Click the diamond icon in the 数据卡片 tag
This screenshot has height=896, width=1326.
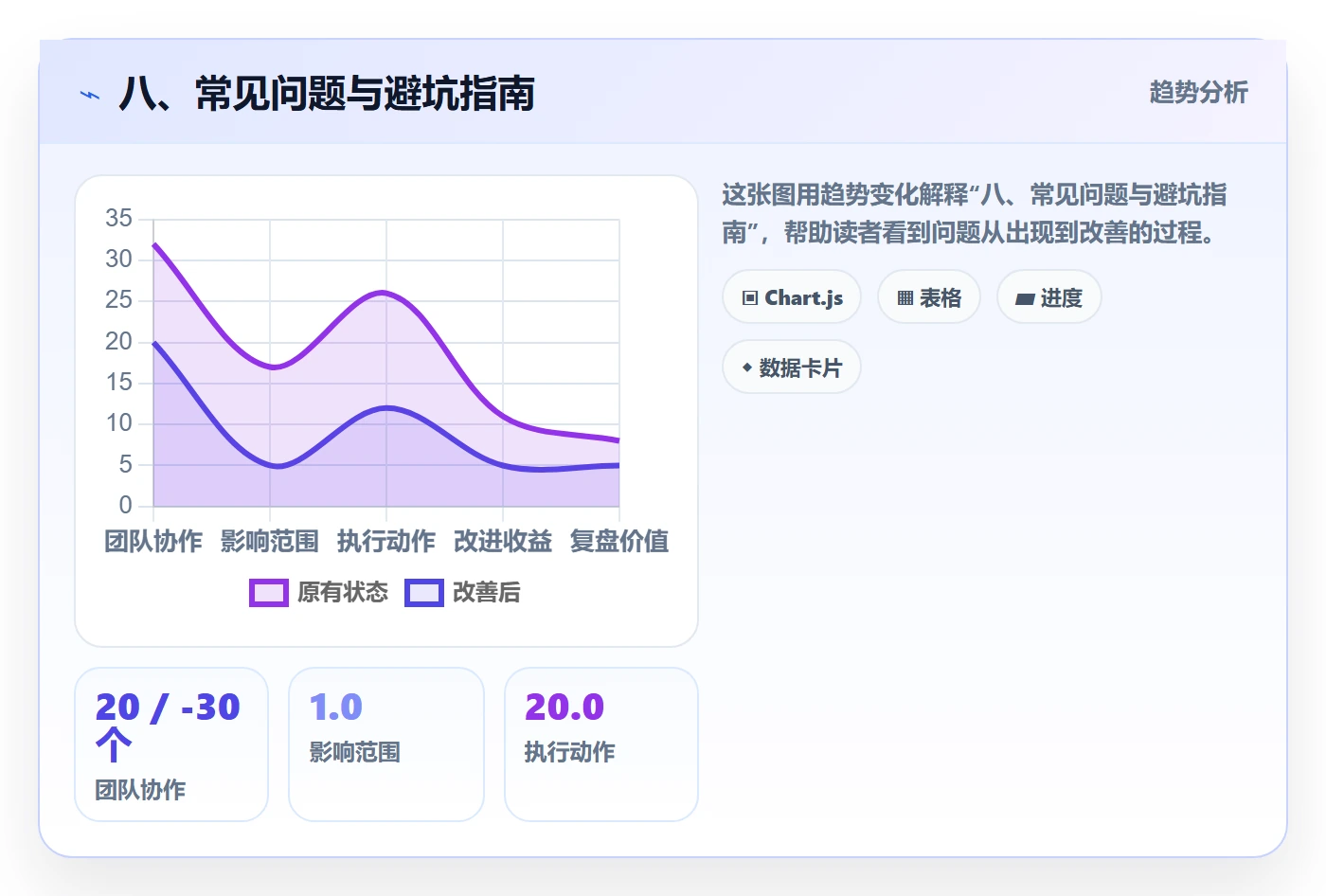coord(747,367)
